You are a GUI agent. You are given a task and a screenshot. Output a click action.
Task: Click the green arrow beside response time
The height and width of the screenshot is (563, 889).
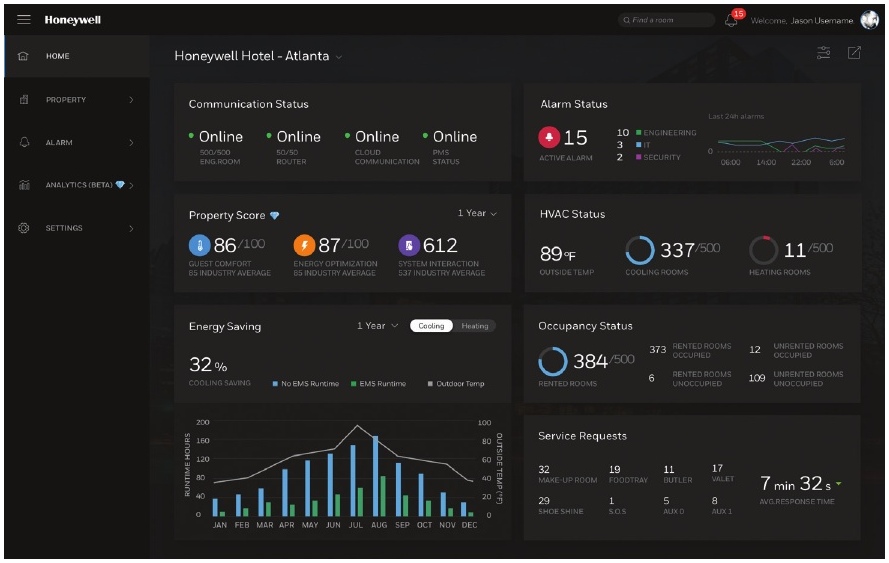pyautogui.click(x=839, y=484)
